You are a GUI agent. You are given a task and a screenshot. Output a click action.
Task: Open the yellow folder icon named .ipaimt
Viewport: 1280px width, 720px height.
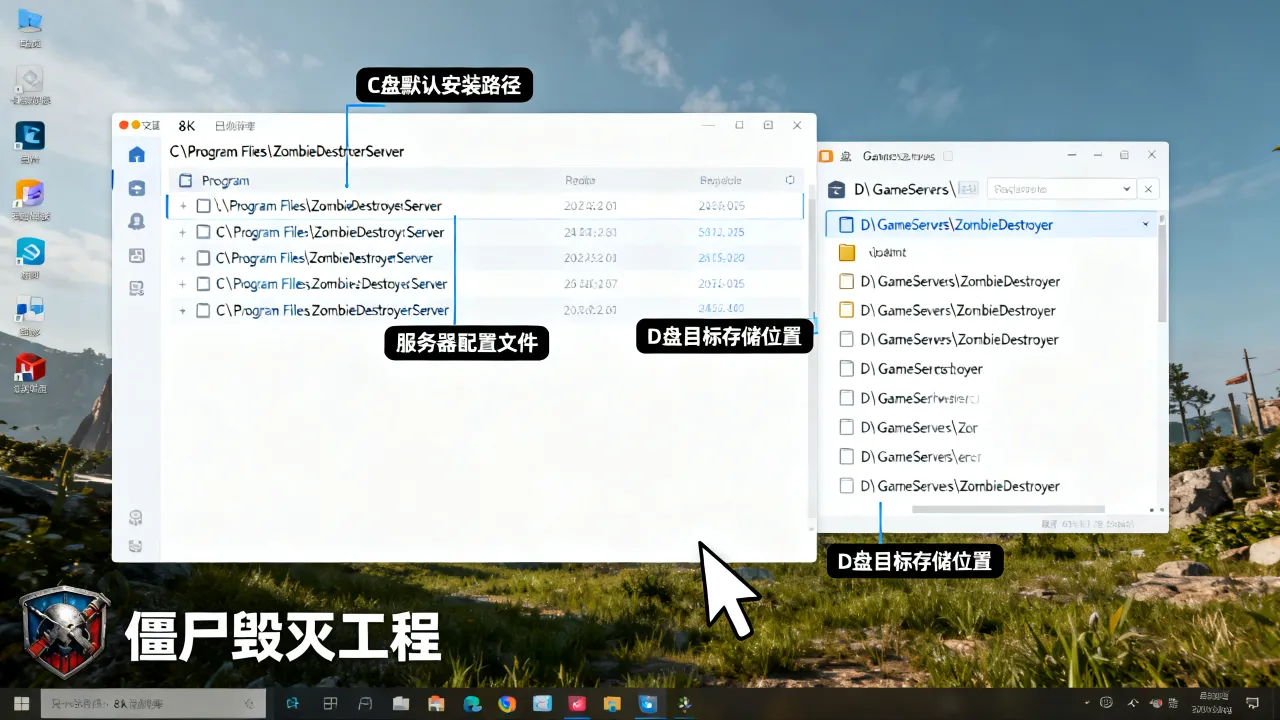847,252
